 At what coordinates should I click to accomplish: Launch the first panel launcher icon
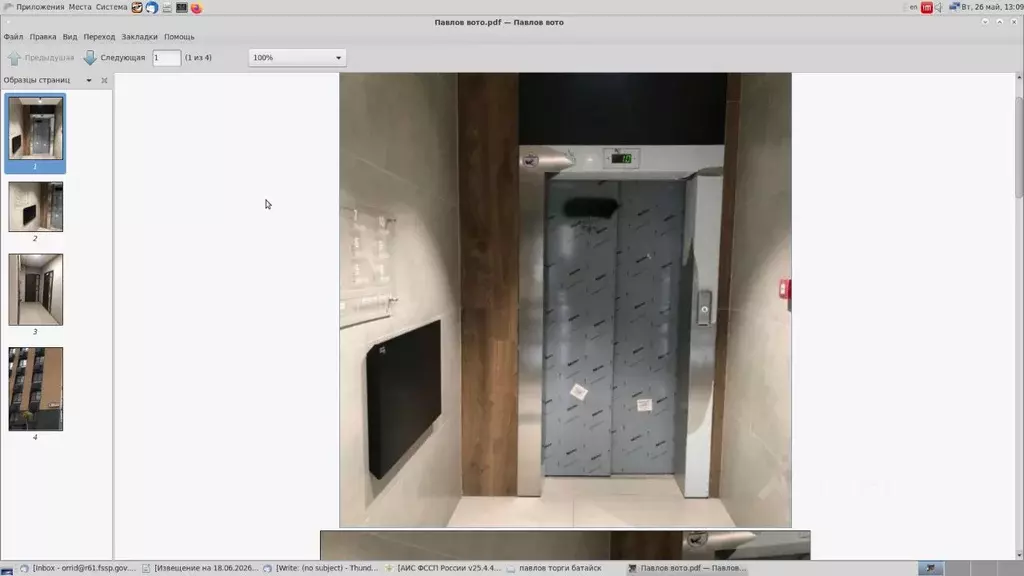click(x=137, y=7)
